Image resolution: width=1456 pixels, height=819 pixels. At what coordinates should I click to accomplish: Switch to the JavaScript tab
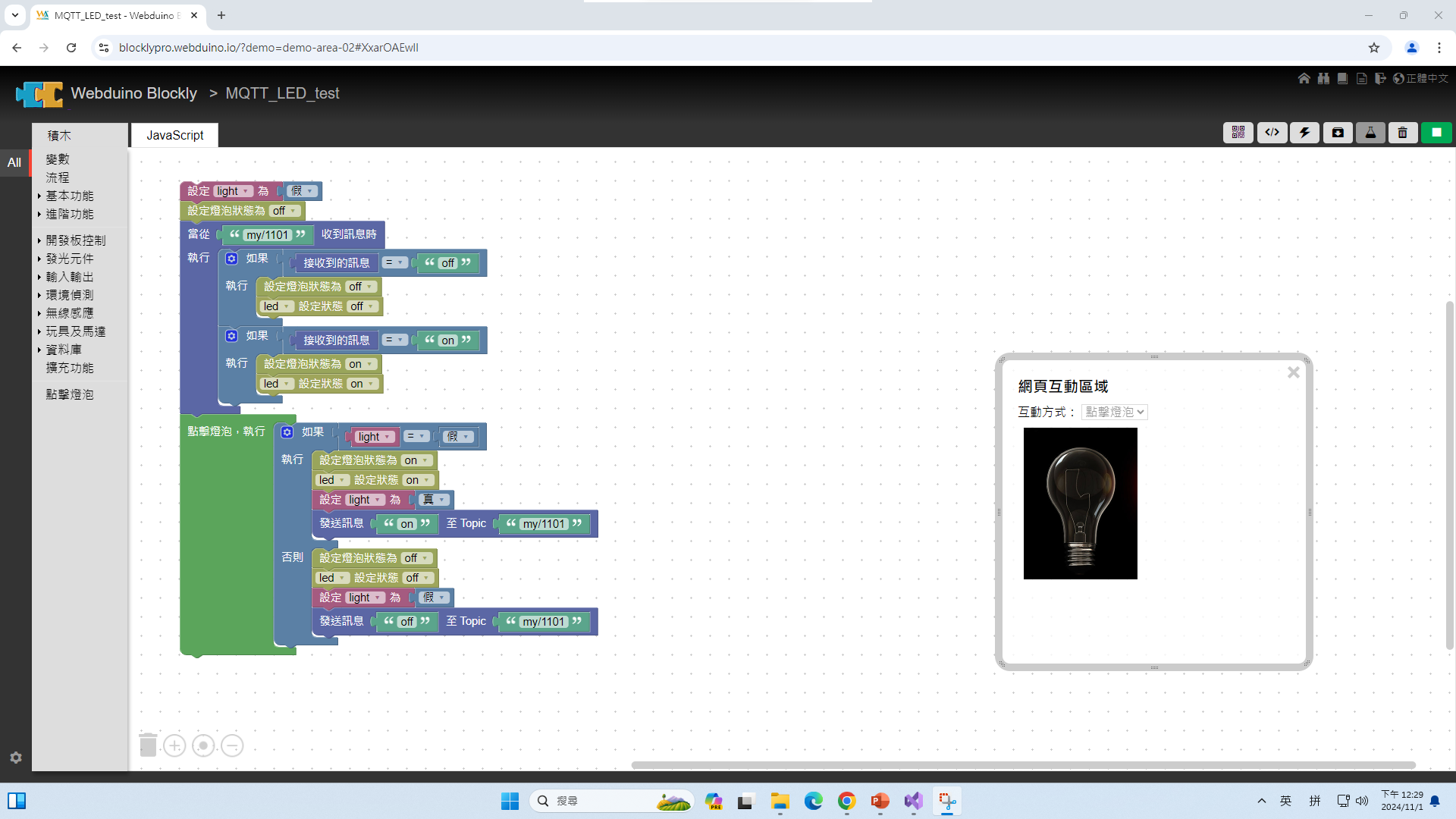(174, 135)
